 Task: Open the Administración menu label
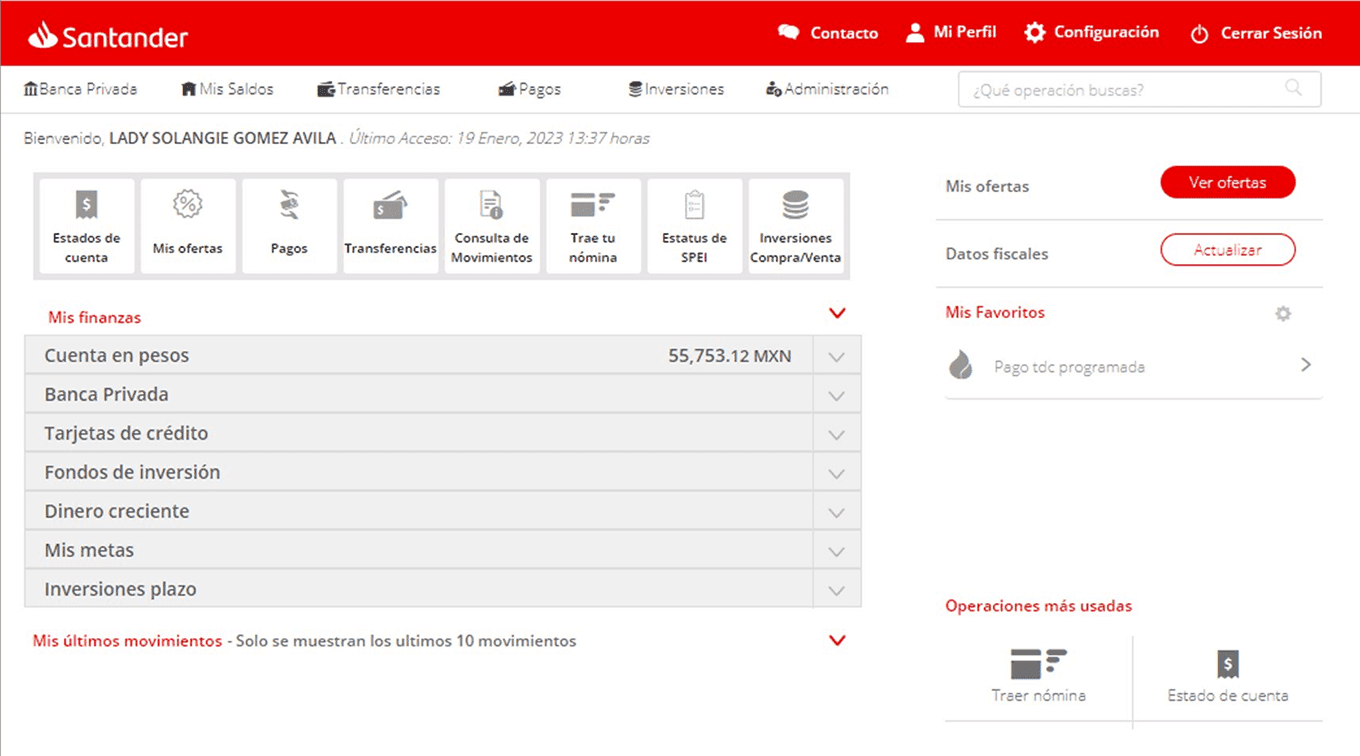click(x=836, y=89)
